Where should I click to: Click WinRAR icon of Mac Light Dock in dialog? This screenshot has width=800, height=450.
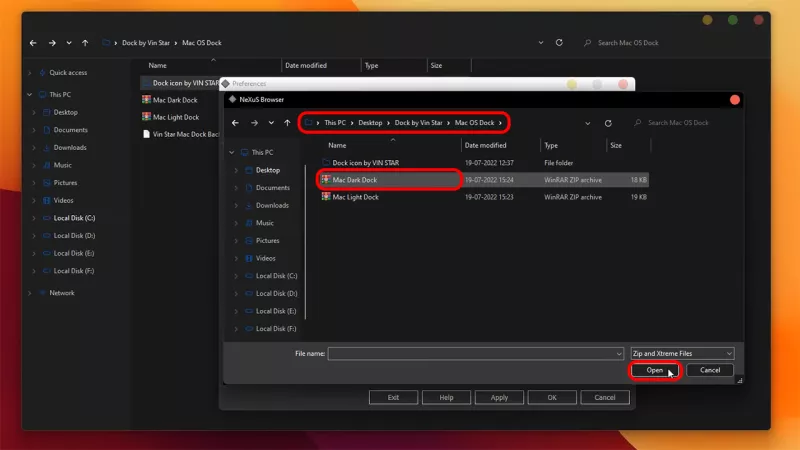(x=326, y=196)
